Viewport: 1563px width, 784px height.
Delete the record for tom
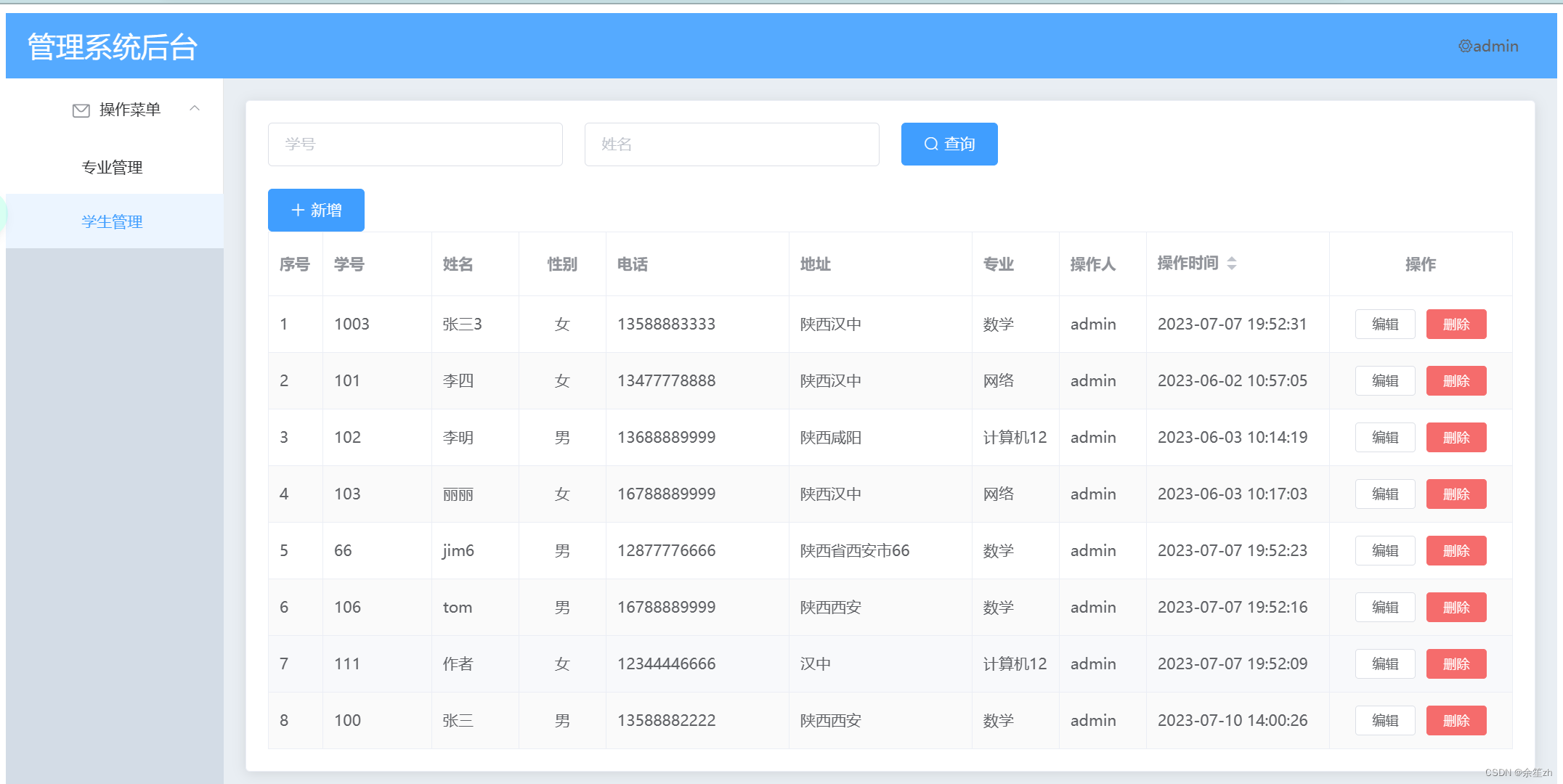(x=1456, y=607)
